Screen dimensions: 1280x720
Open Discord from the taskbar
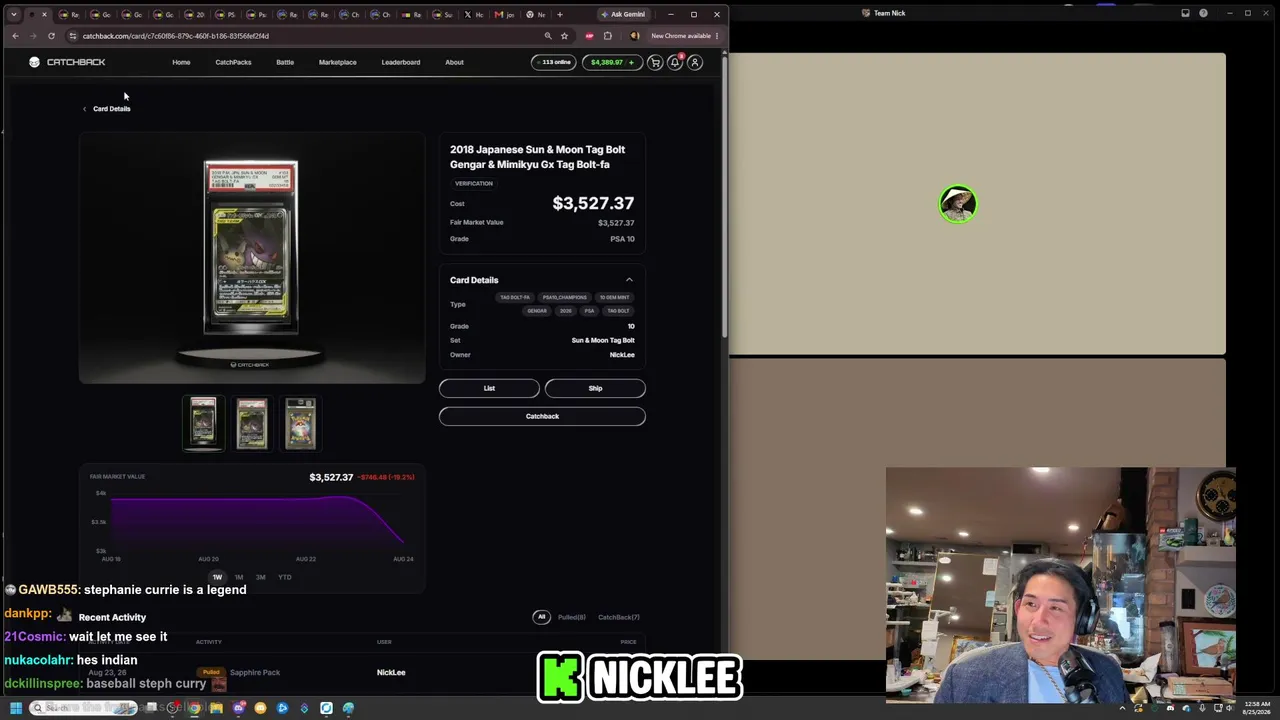238,708
